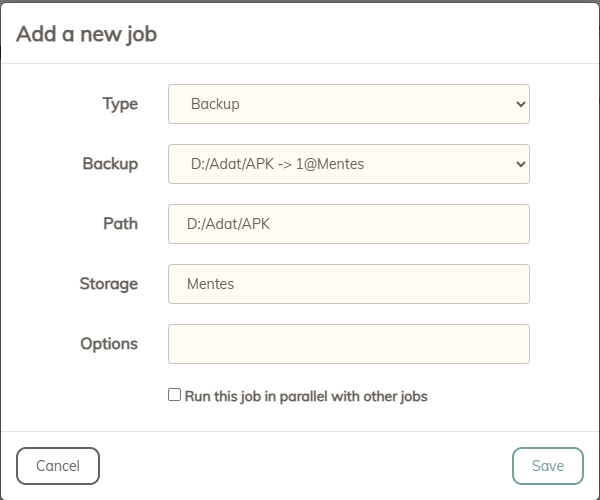Place cursor after 'D:/Adat/APK' text in Path
Image resolution: width=600 pixels, height=500 pixels.
click(x=272, y=224)
